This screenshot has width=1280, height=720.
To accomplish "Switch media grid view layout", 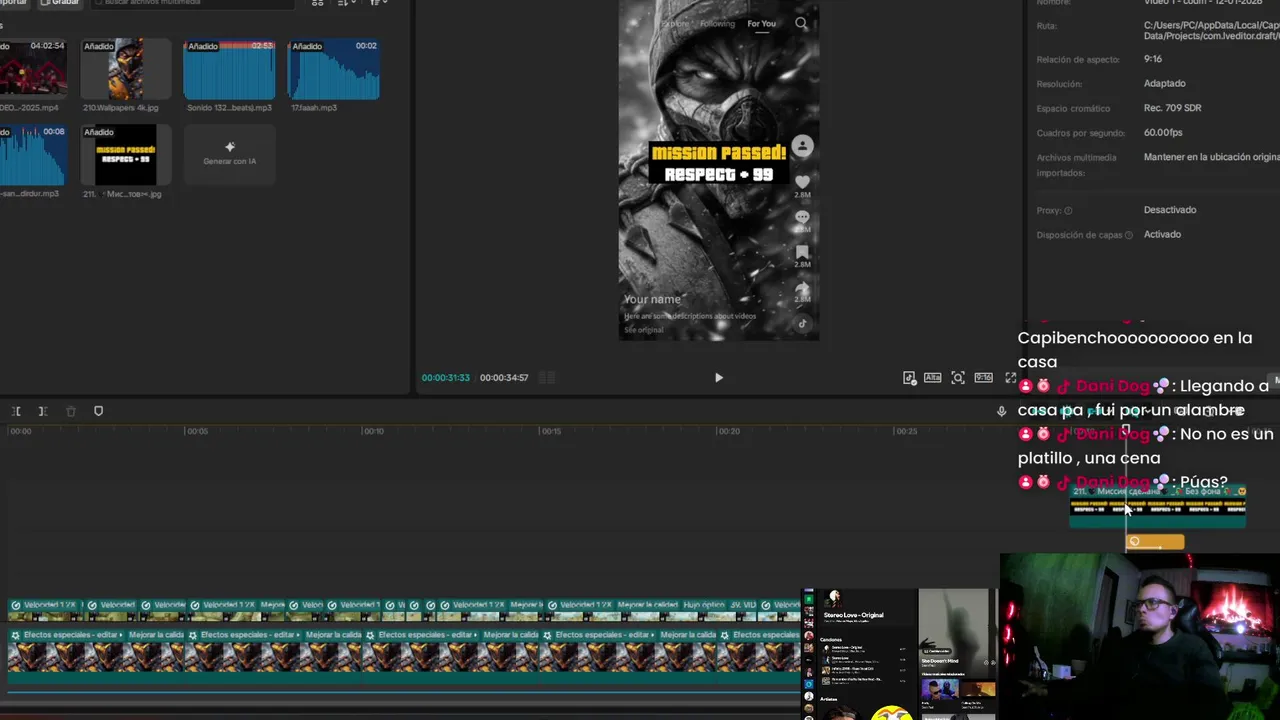I will tap(318, 3).
